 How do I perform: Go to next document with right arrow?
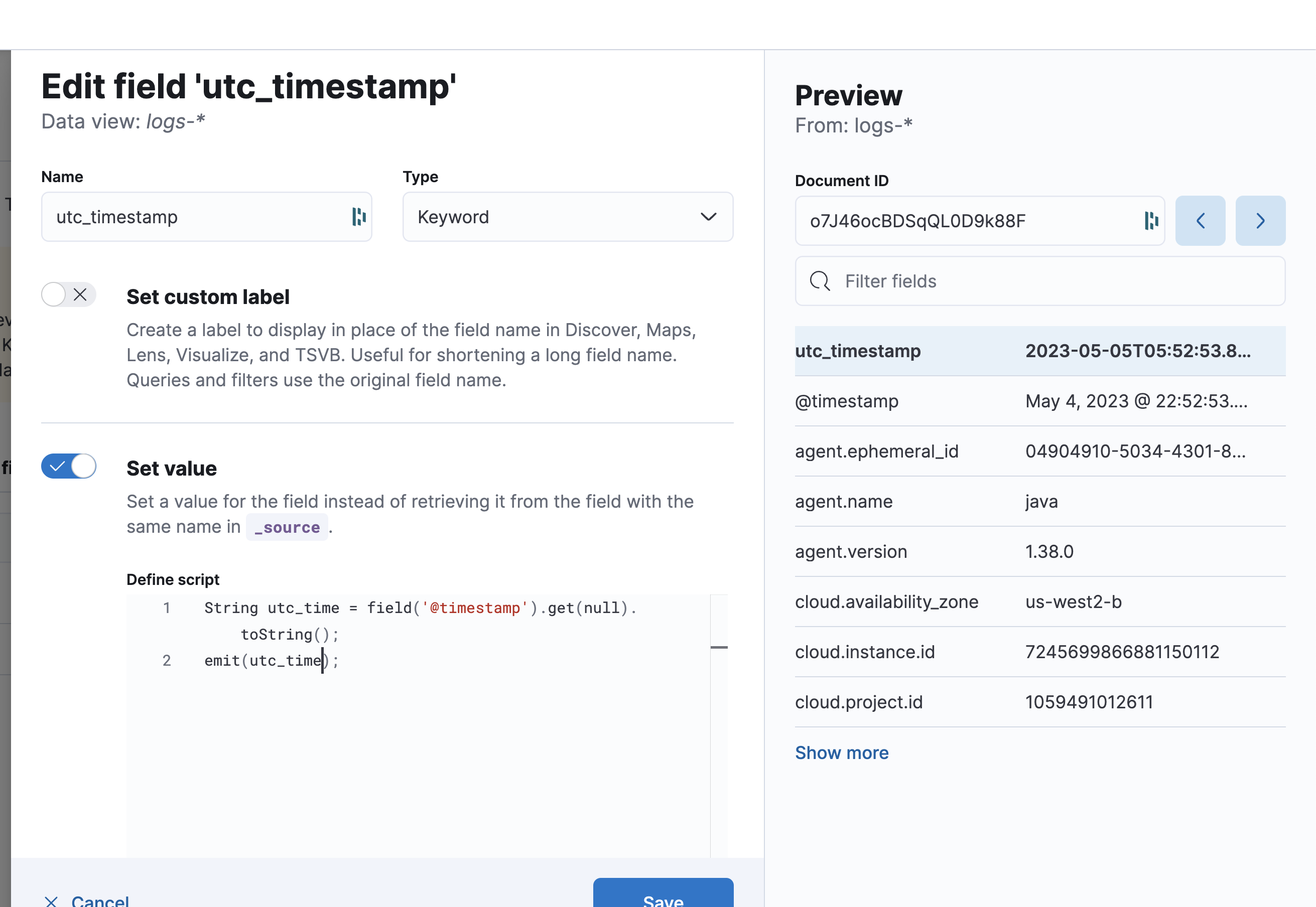pos(1260,221)
